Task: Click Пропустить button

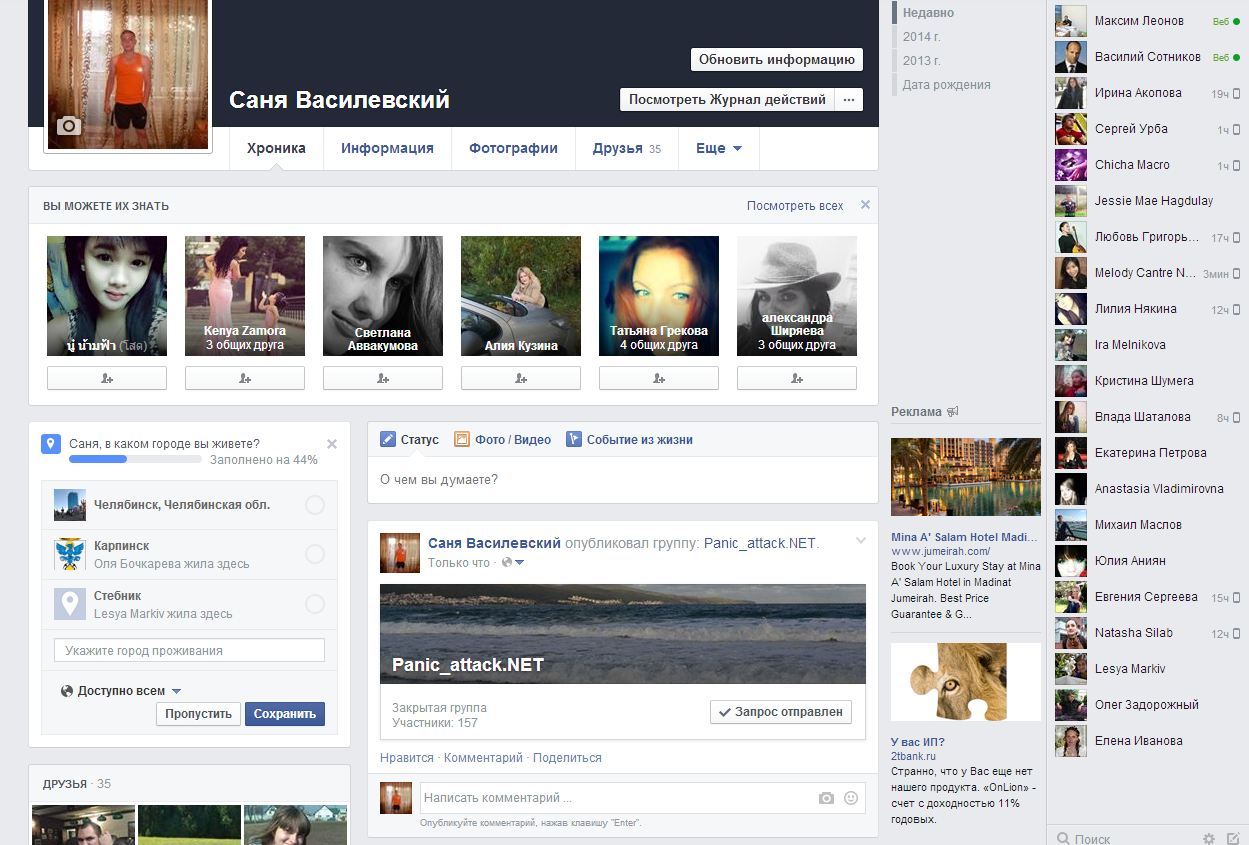Action: [x=198, y=714]
